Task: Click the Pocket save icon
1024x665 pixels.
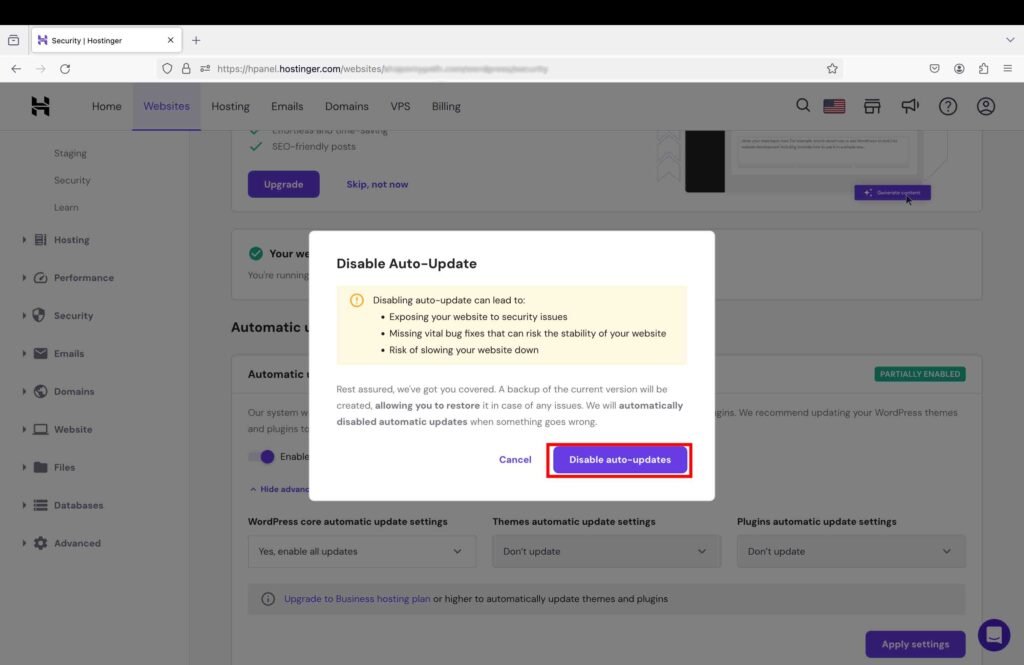Action: coord(935,69)
